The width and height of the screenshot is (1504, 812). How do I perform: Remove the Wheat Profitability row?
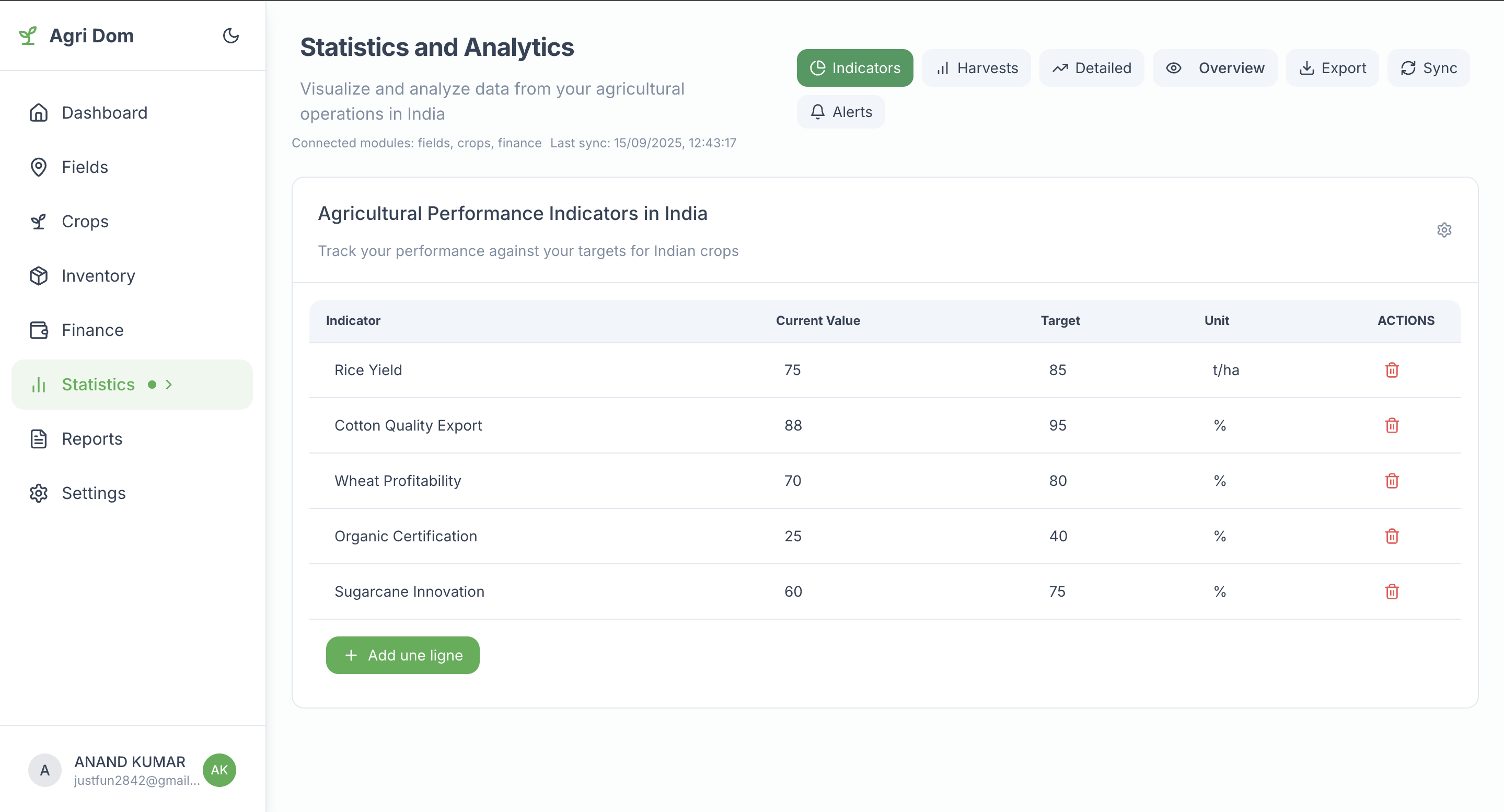pyautogui.click(x=1391, y=481)
